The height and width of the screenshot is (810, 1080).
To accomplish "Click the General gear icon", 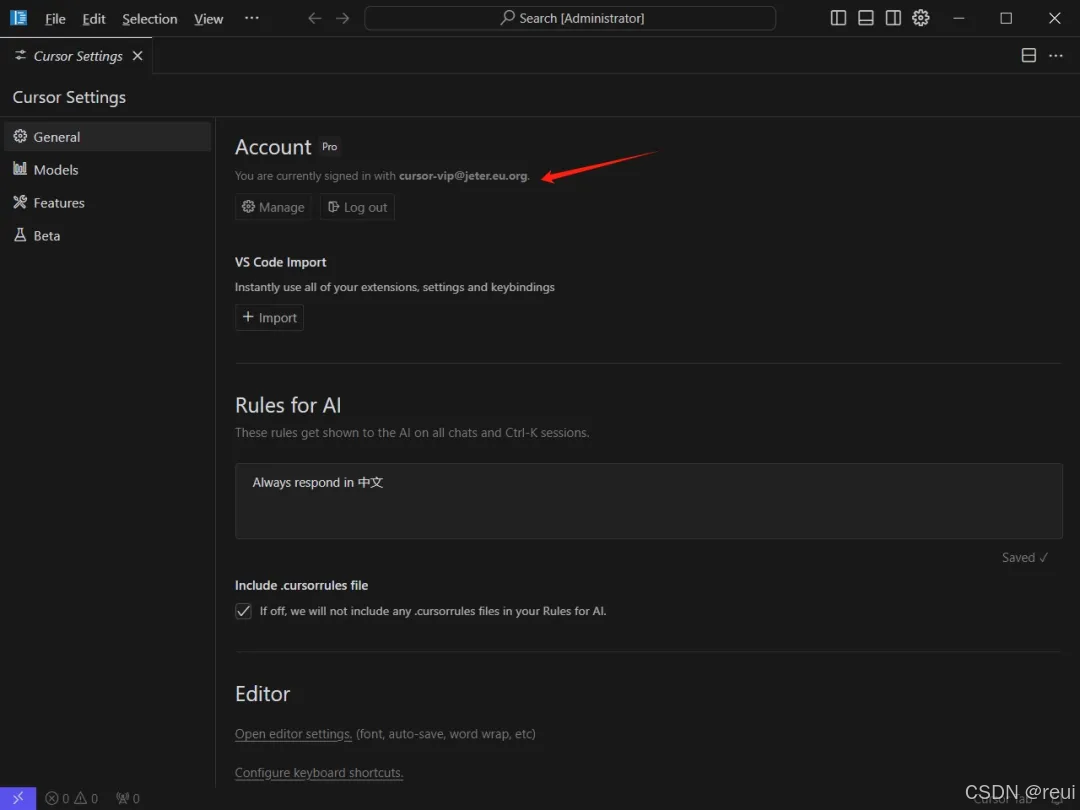I will [x=20, y=136].
